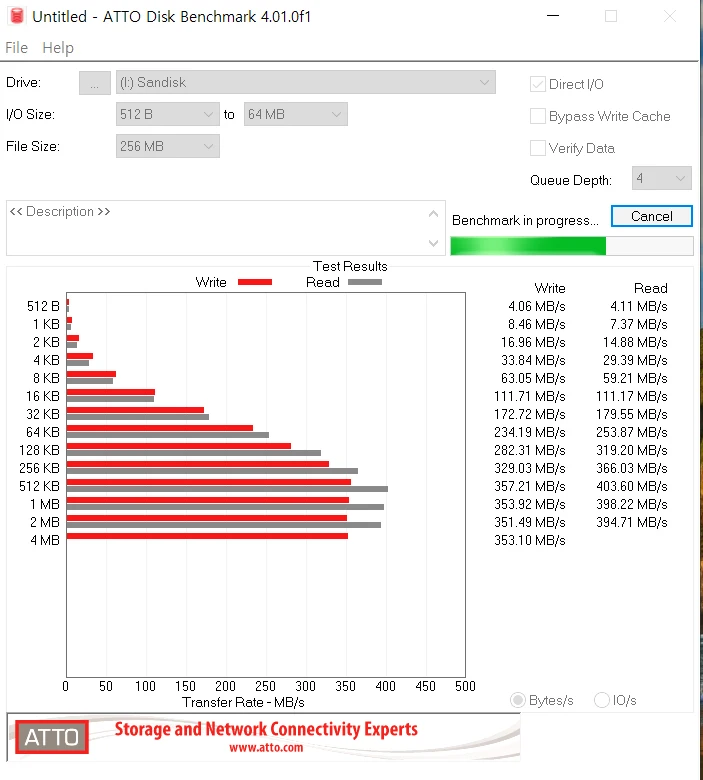The image size is (703, 780).
Task: Open the File menu
Action: pos(16,48)
